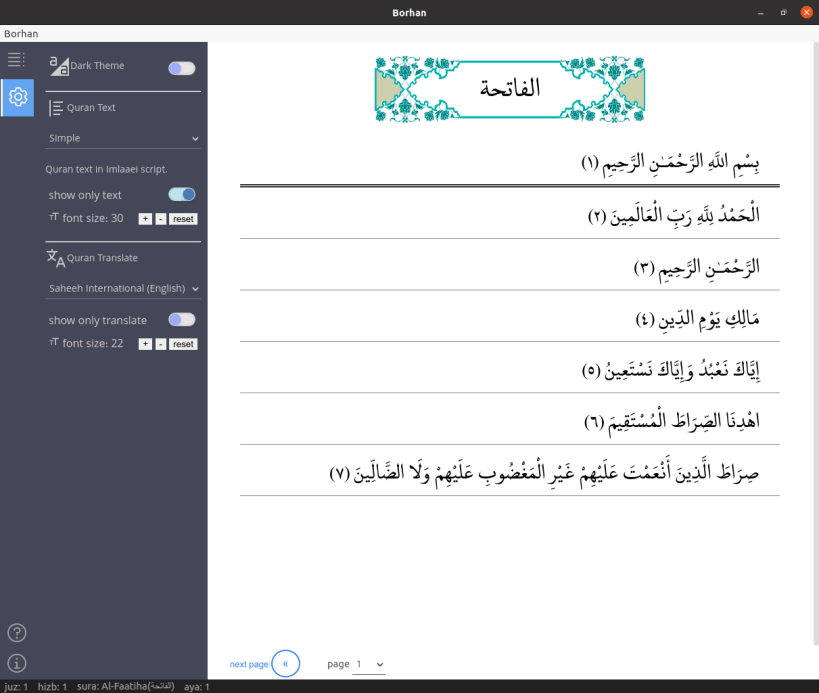Screen dimensions: 819x693
Task: Increase Quran text font size 30
Action: 145,219
